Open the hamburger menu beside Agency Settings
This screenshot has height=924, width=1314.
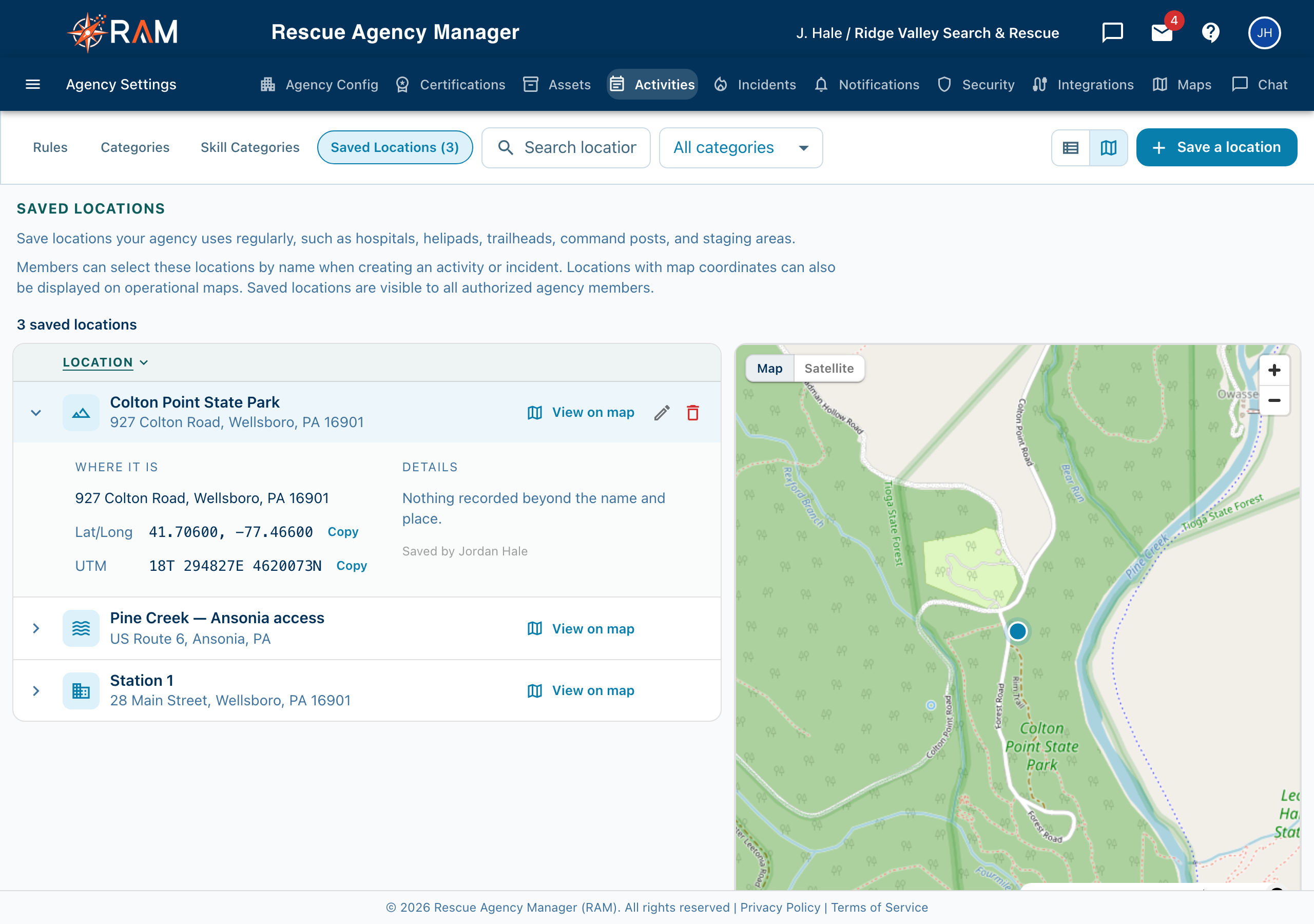[x=33, y=84]
